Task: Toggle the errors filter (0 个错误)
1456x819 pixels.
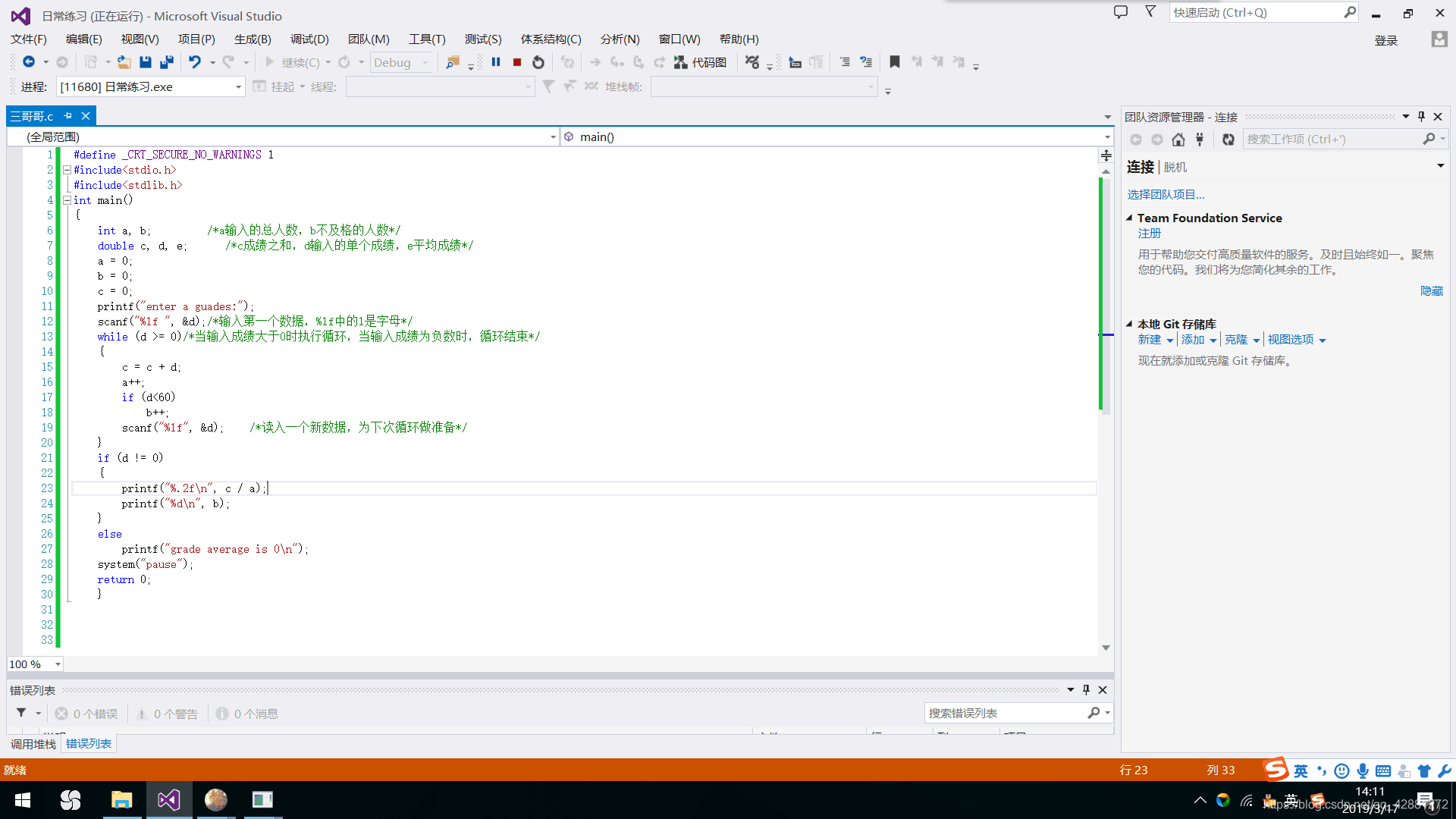Action: [x=86, y=714]
